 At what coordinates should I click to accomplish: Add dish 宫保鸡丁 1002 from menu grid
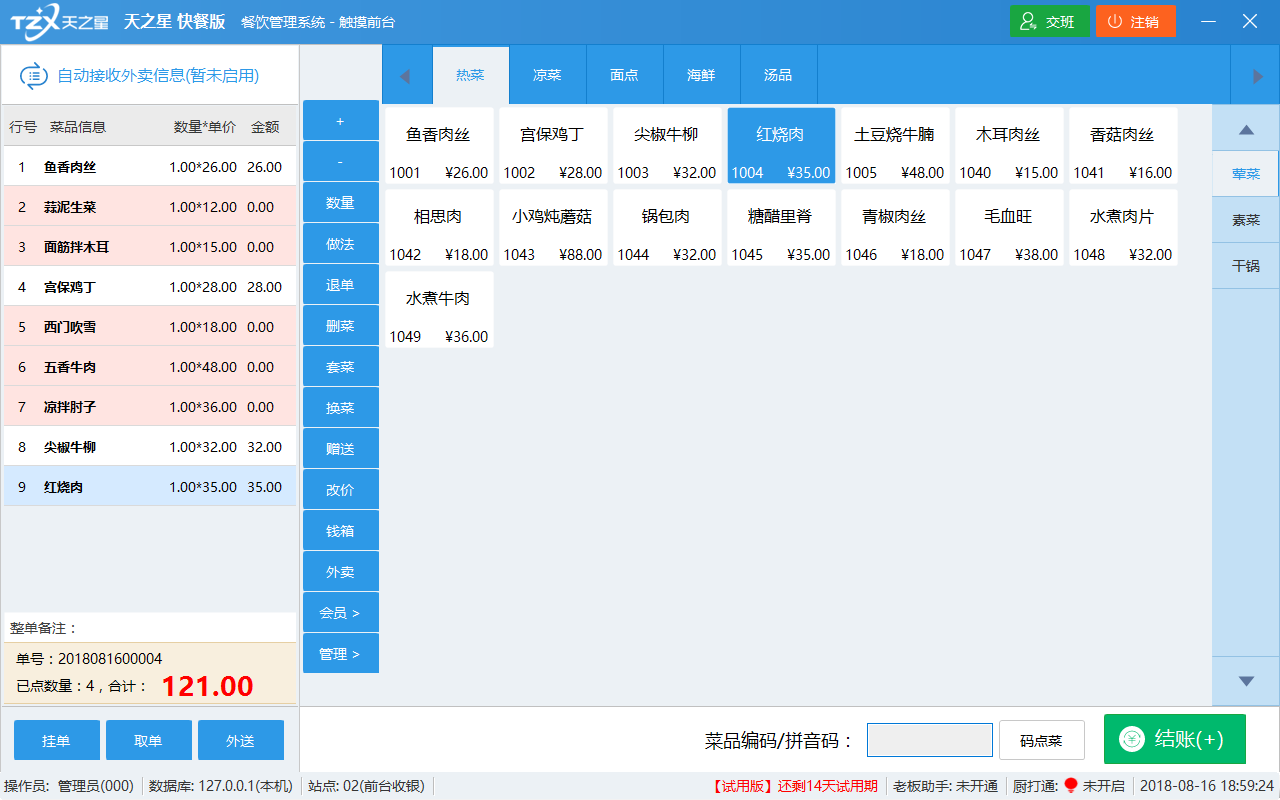(553, 146)
